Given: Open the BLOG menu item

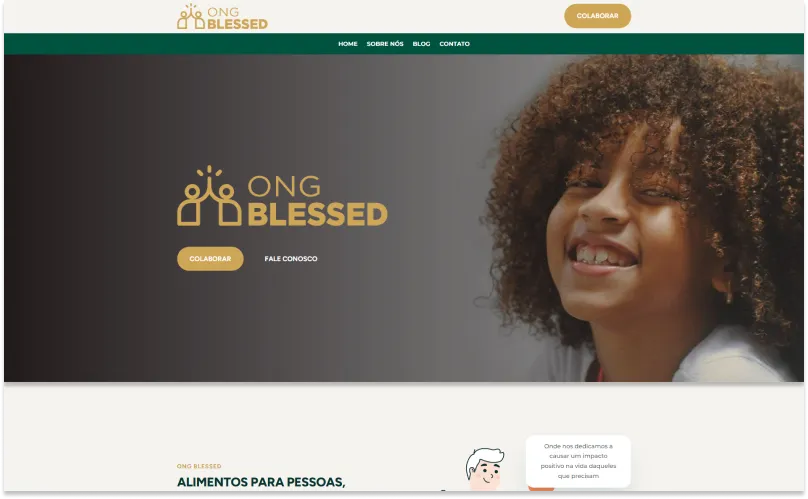Looking at the screenshot, I should [421, 44].
